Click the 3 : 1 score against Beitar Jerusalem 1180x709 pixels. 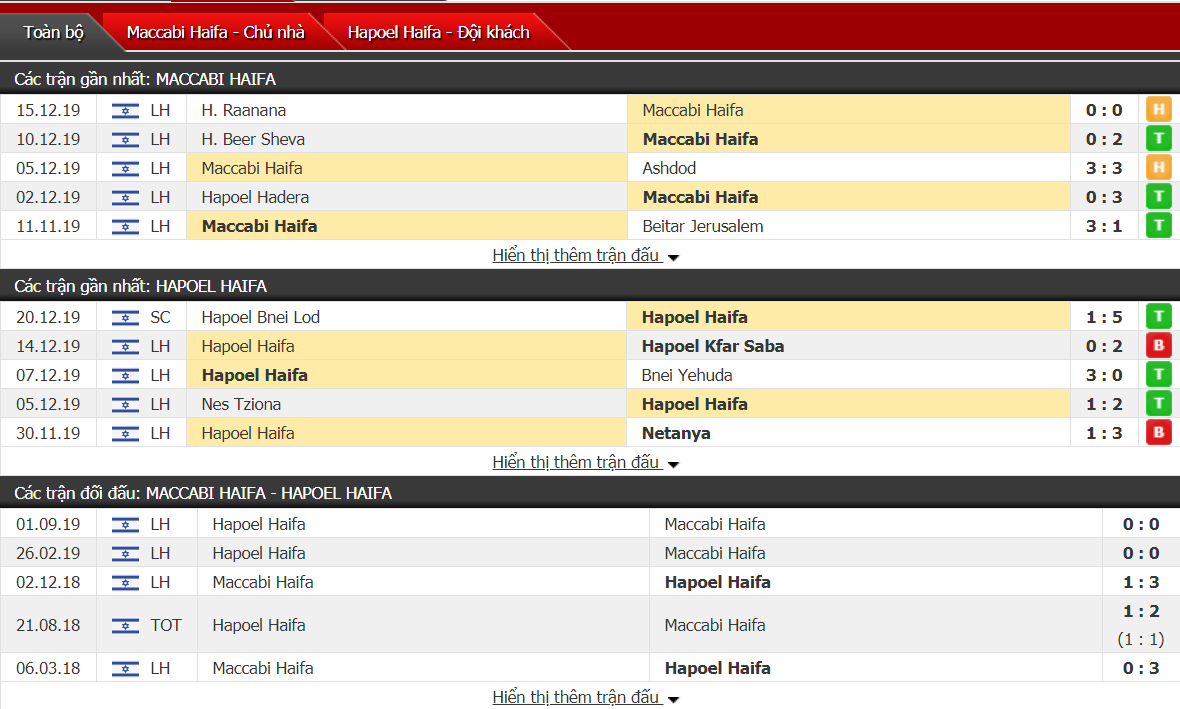pyautogui.click(x=1104, y=227)
